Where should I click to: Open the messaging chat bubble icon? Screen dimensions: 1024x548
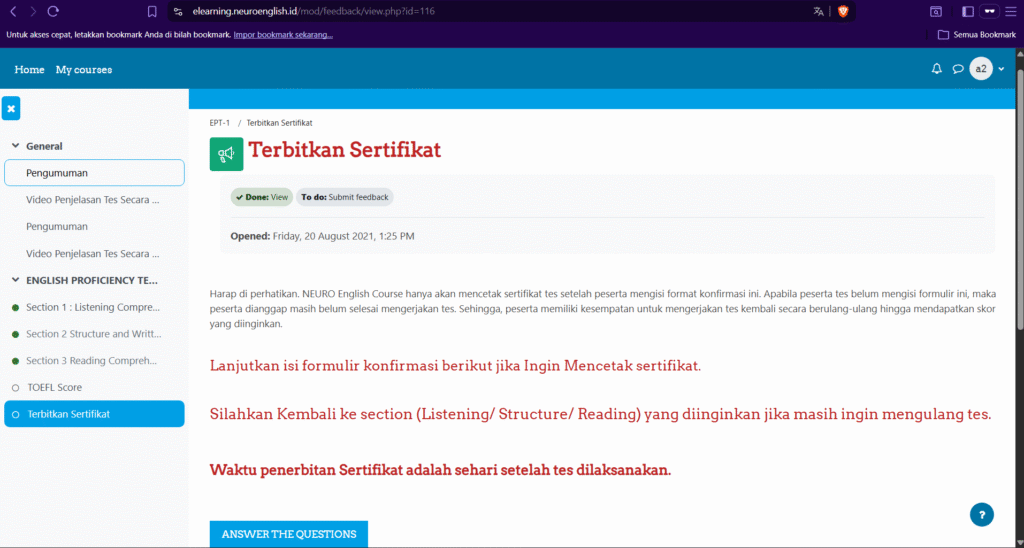958,69
